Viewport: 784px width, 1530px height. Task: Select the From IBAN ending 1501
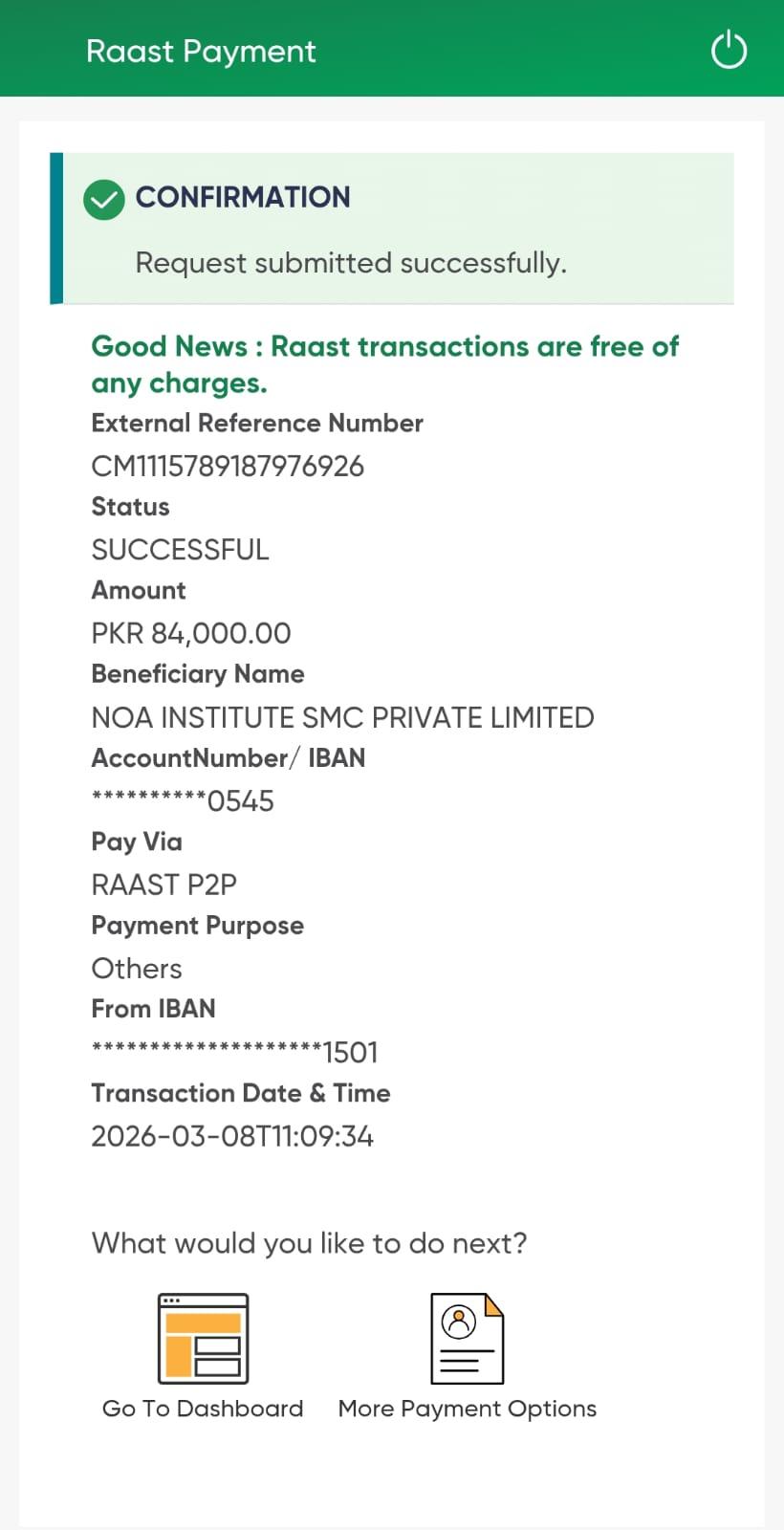tap(235, 1052)
